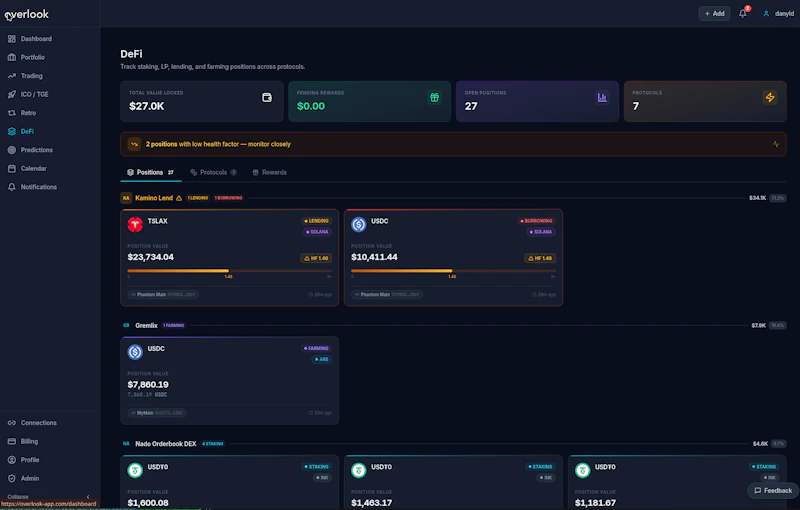Click the Calendar sidebar icon
Viewport: 800px width, 510px height.
click(12, 168)
